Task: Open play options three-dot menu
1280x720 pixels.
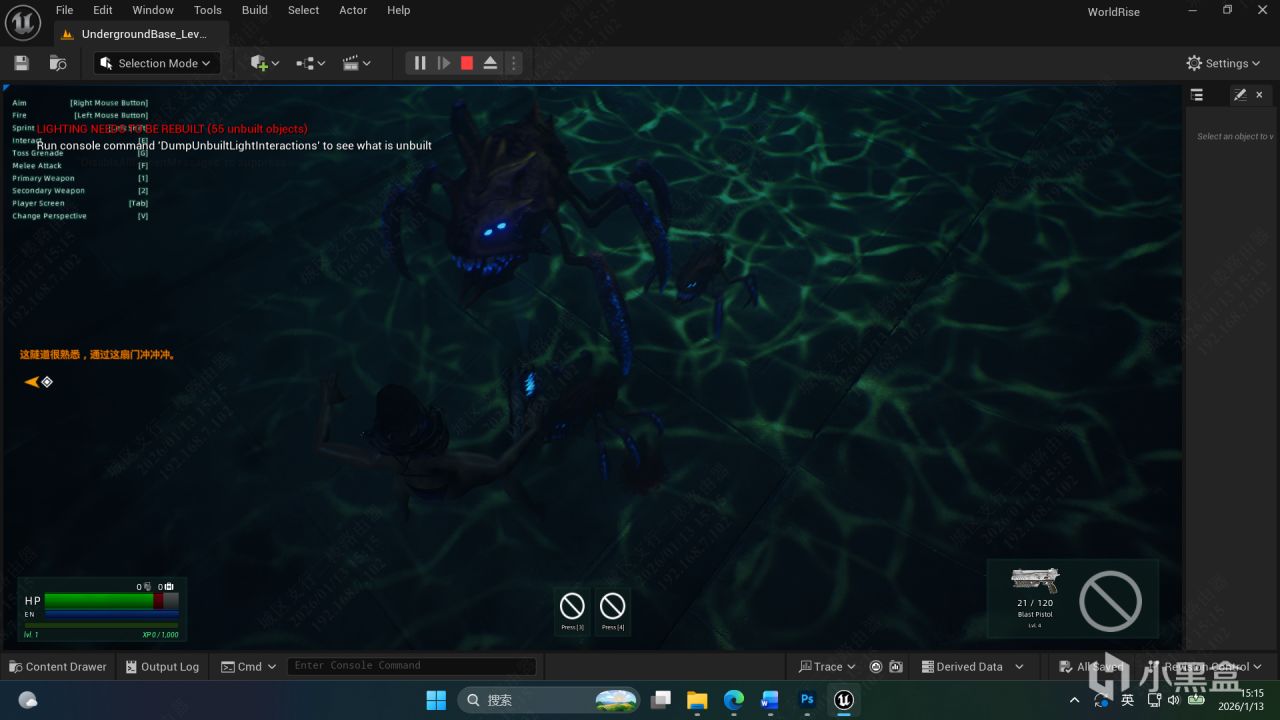Action: click(x=514, y=63)
